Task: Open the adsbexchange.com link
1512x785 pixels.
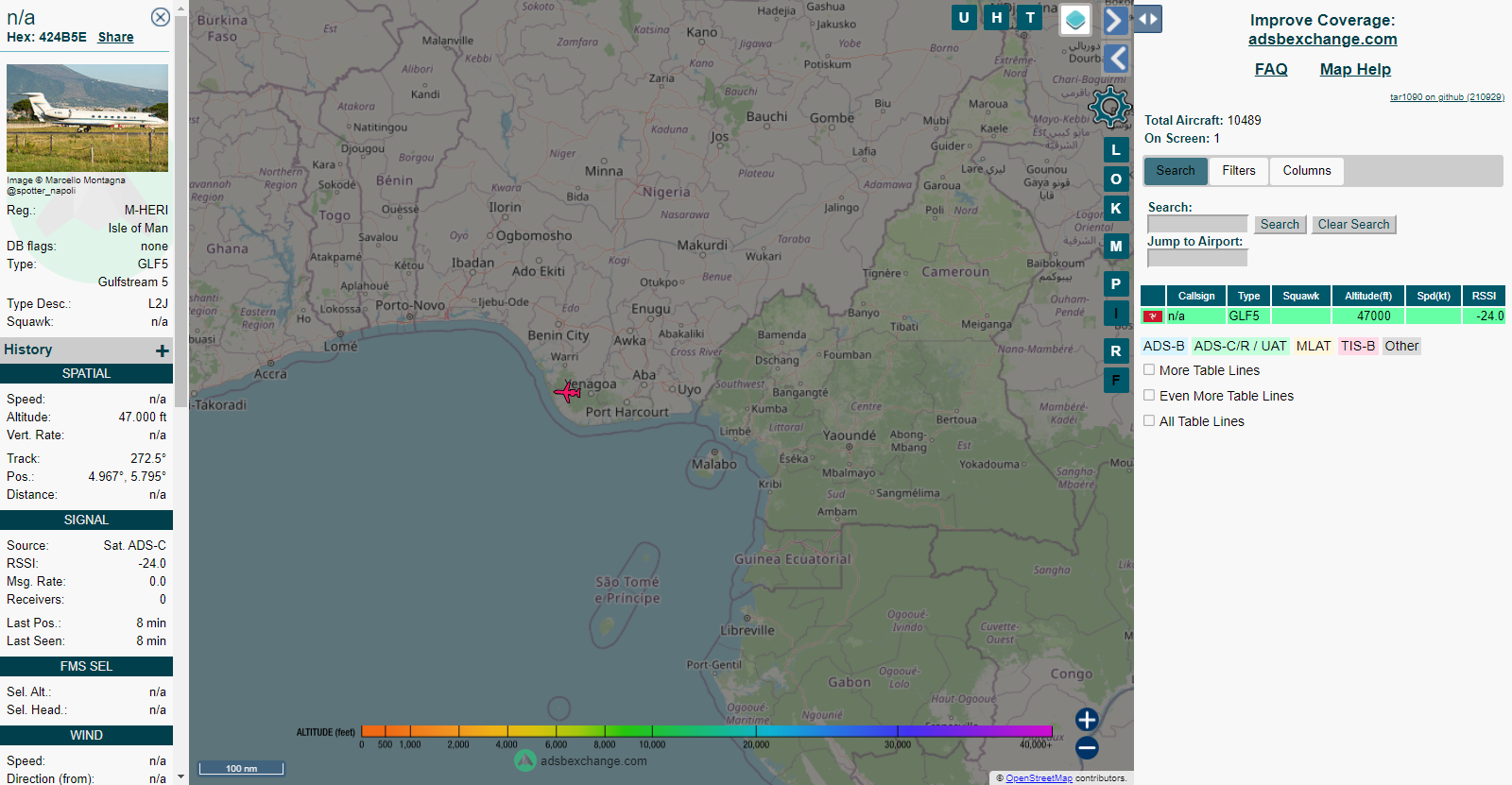Action: (1322, 39)
